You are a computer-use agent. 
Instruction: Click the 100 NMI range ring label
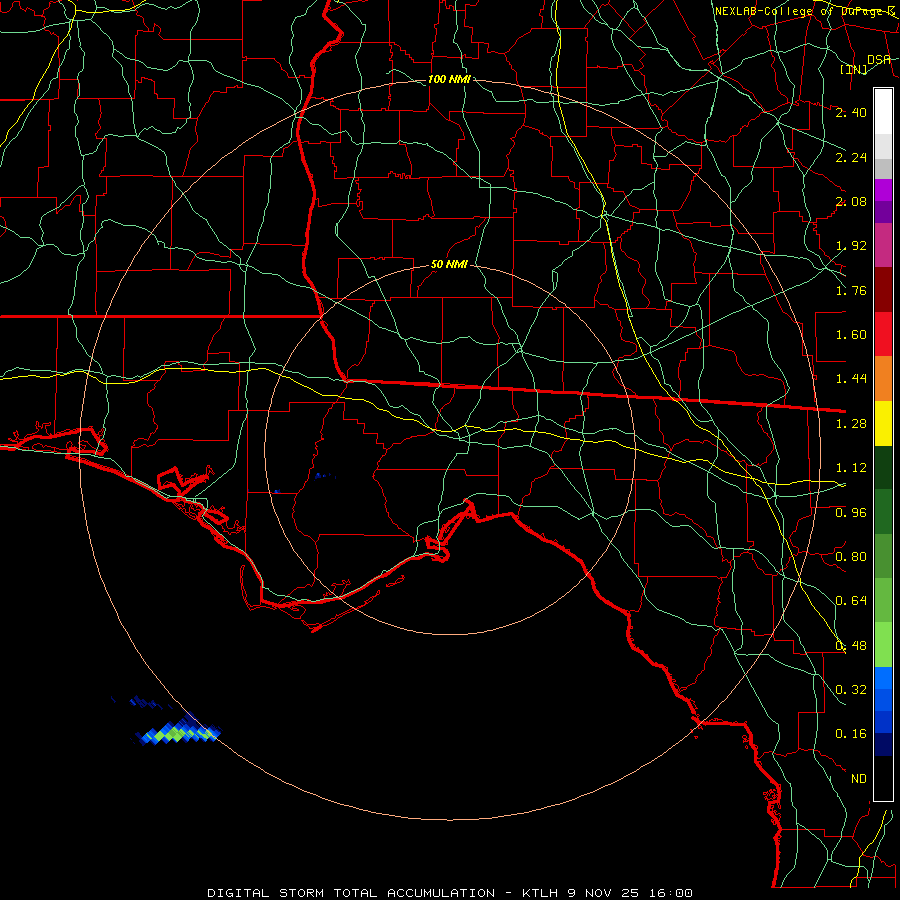click(x=449, y=79)
